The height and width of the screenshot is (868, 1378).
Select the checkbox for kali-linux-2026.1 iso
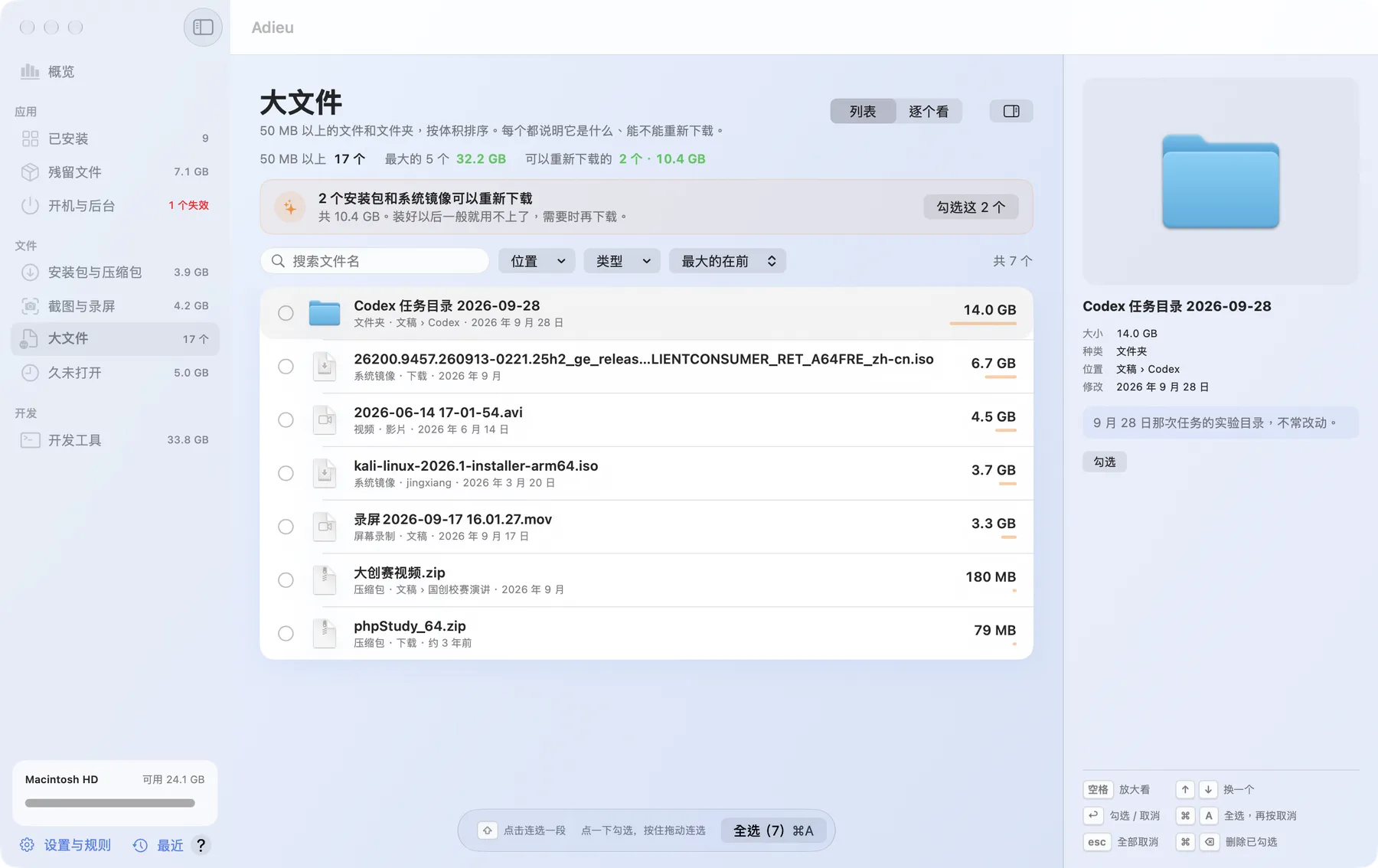click(286, 473)
